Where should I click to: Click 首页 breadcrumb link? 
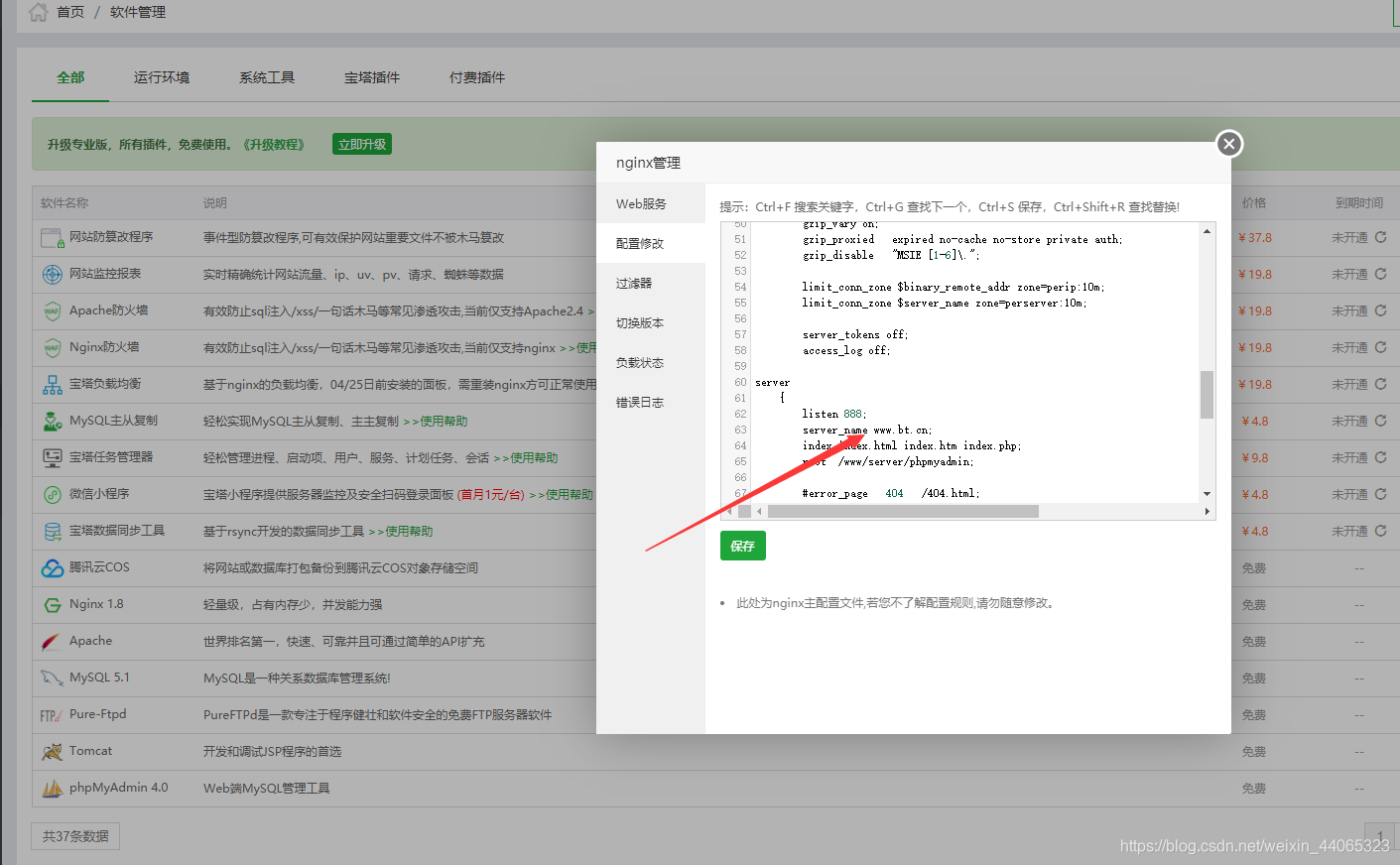coord(70,12)
